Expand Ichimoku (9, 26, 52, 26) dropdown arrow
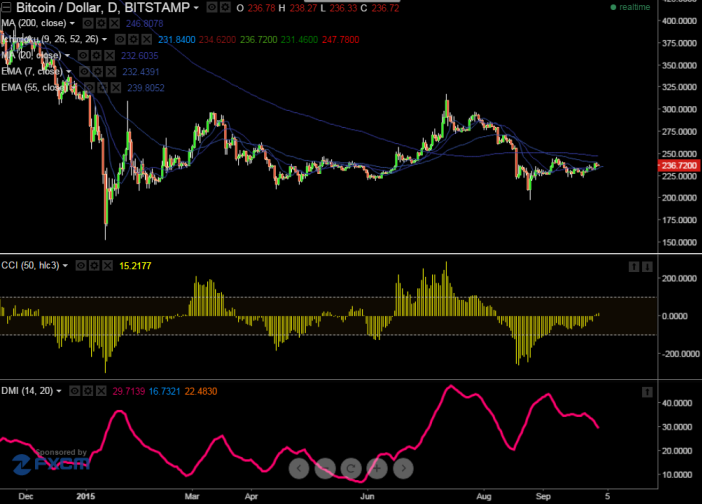The width and height of the screenshot is (702, 504). pyautogui.click(x=104, y=39)
